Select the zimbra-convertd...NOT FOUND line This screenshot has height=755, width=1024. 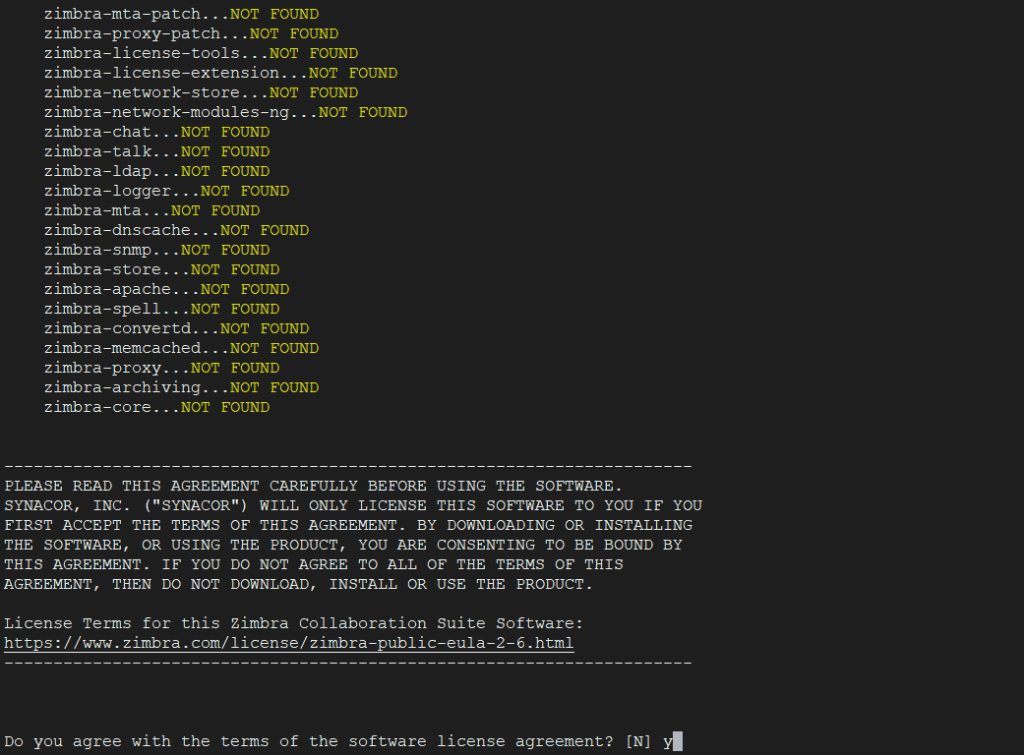pos(176,329)
